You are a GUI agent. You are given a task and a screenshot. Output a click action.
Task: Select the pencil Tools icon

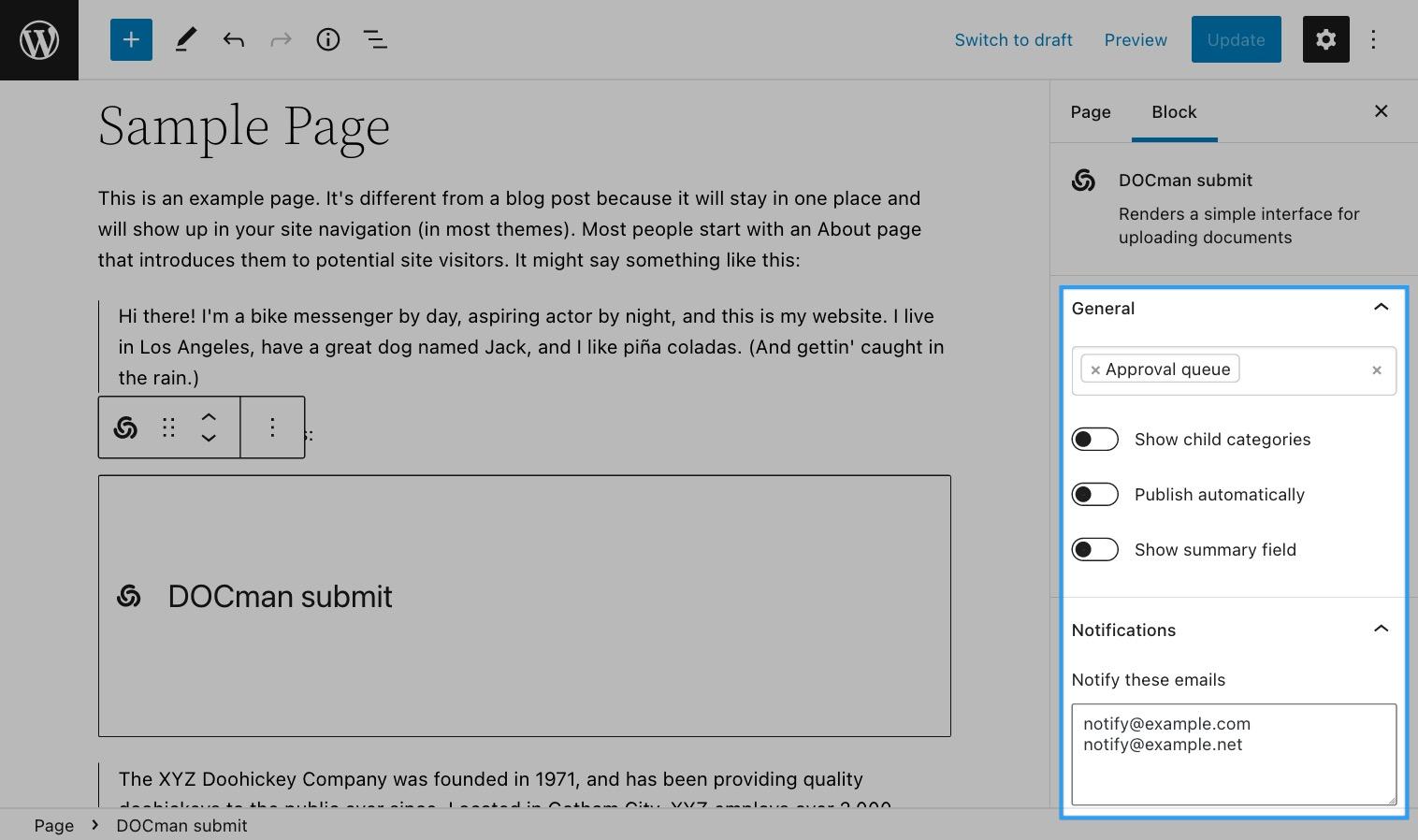(186, 39)
